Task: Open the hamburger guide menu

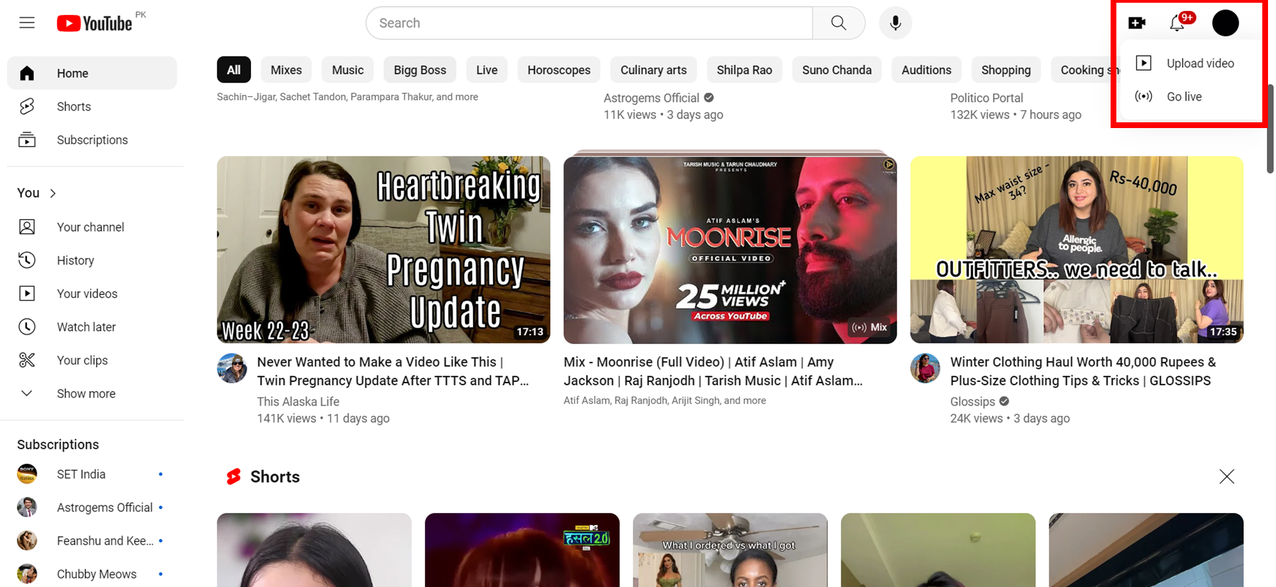Action: (27, 22)
